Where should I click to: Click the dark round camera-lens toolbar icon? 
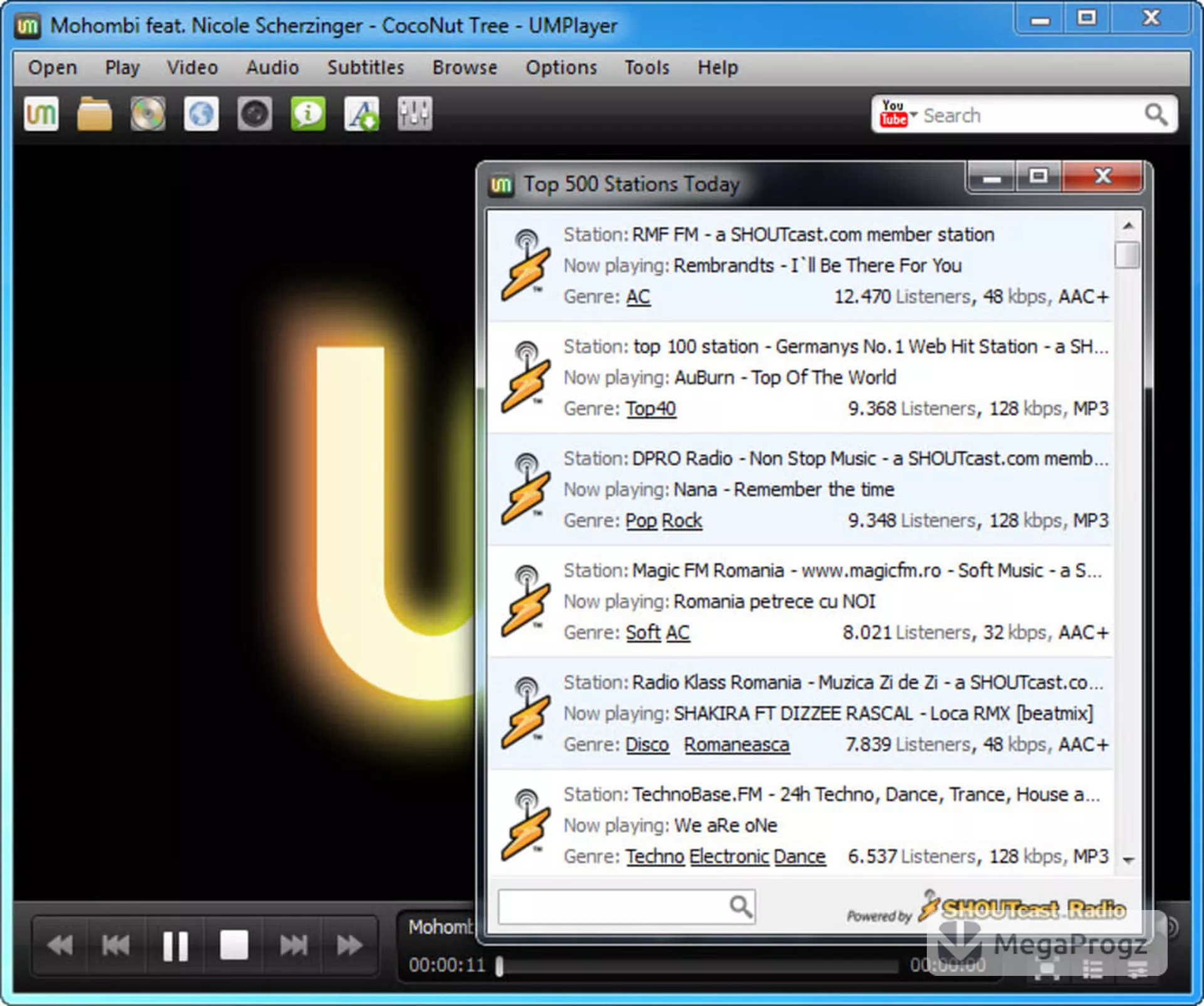255,114
